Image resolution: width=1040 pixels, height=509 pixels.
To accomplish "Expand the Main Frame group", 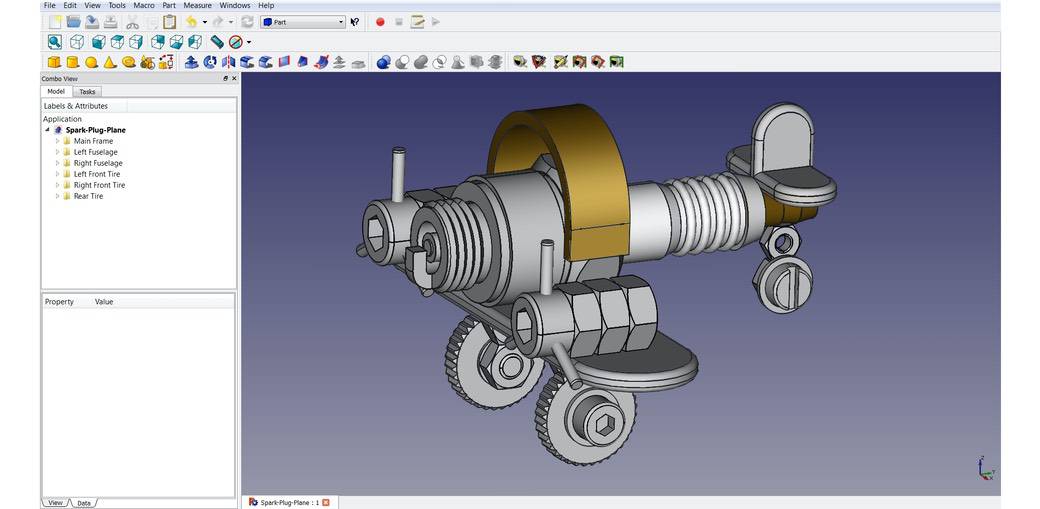I will pyautogui.click(x=58, y=141).
